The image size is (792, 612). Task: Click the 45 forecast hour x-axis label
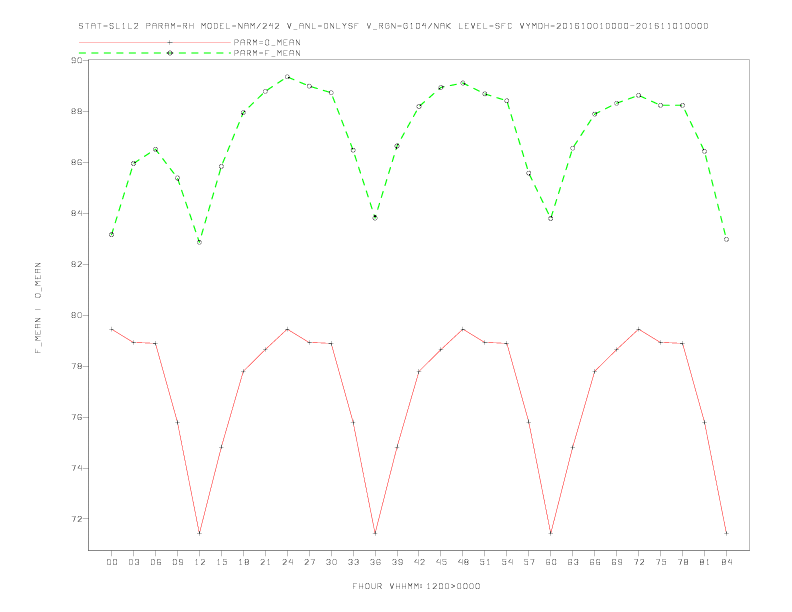[x=441, y=562]
